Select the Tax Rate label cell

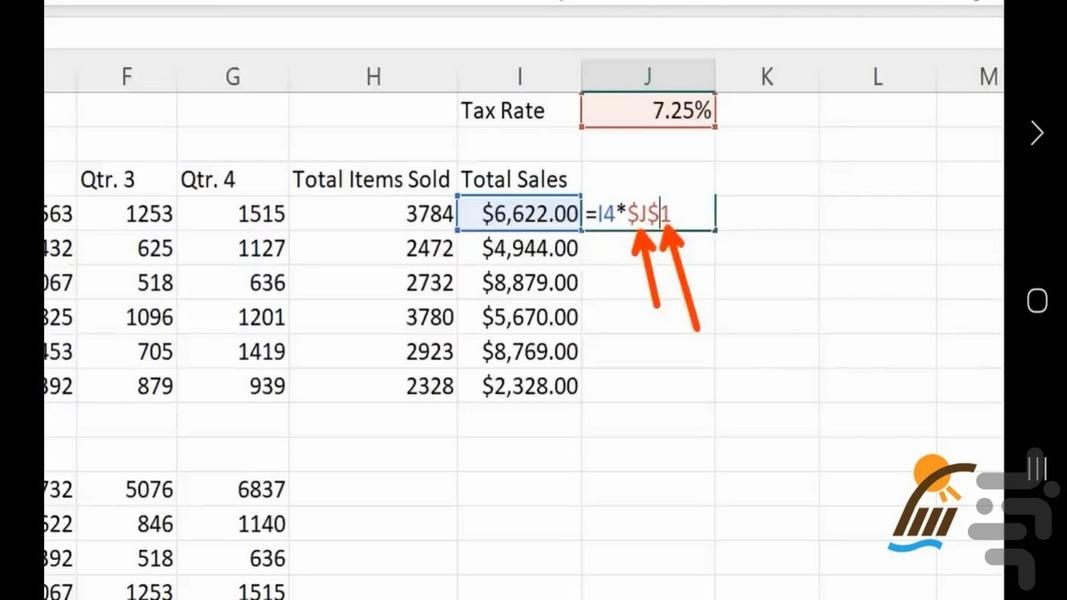click(x=519, y=111)
